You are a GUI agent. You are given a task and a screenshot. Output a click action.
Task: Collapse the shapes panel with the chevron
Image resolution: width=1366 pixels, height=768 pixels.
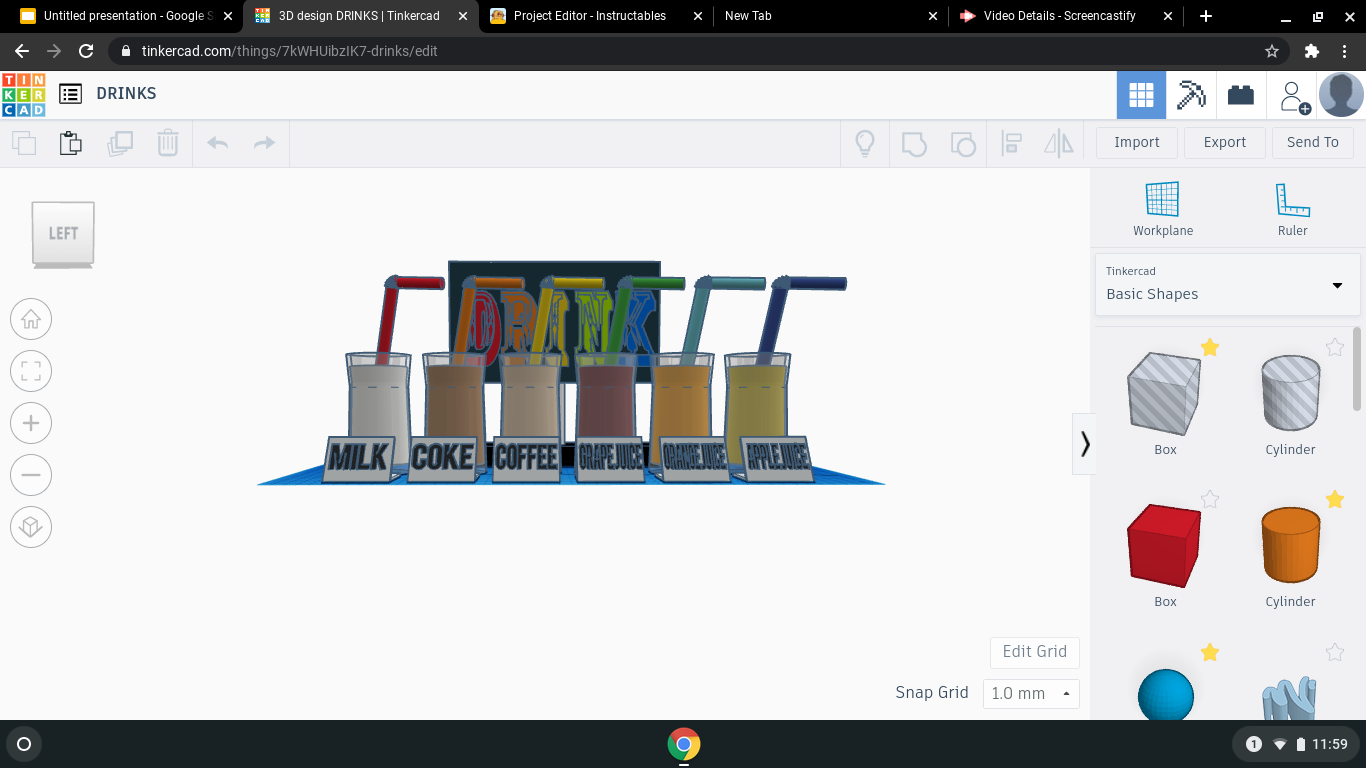1084,444
